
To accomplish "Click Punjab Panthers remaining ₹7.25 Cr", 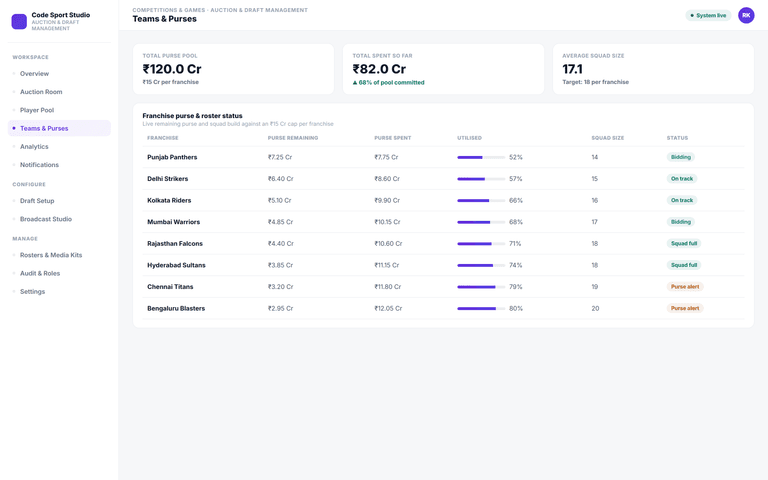I will click(x=280, y=157).
